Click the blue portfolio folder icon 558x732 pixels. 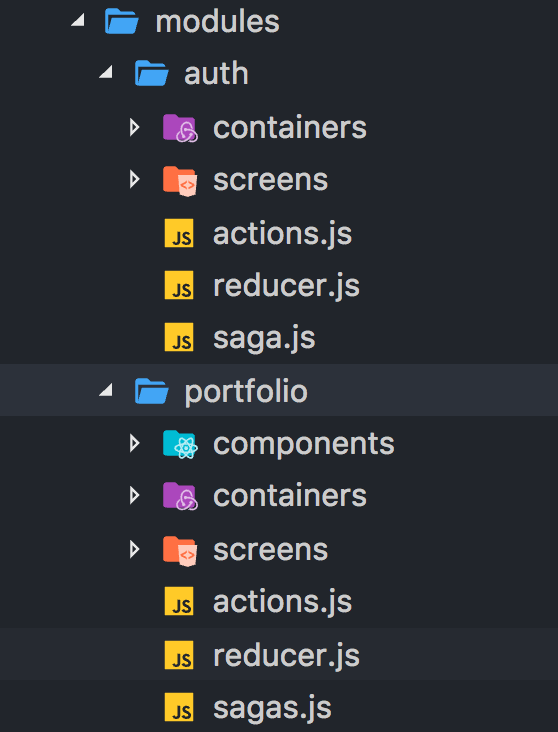pyautogui.click(x=151, y=391)
